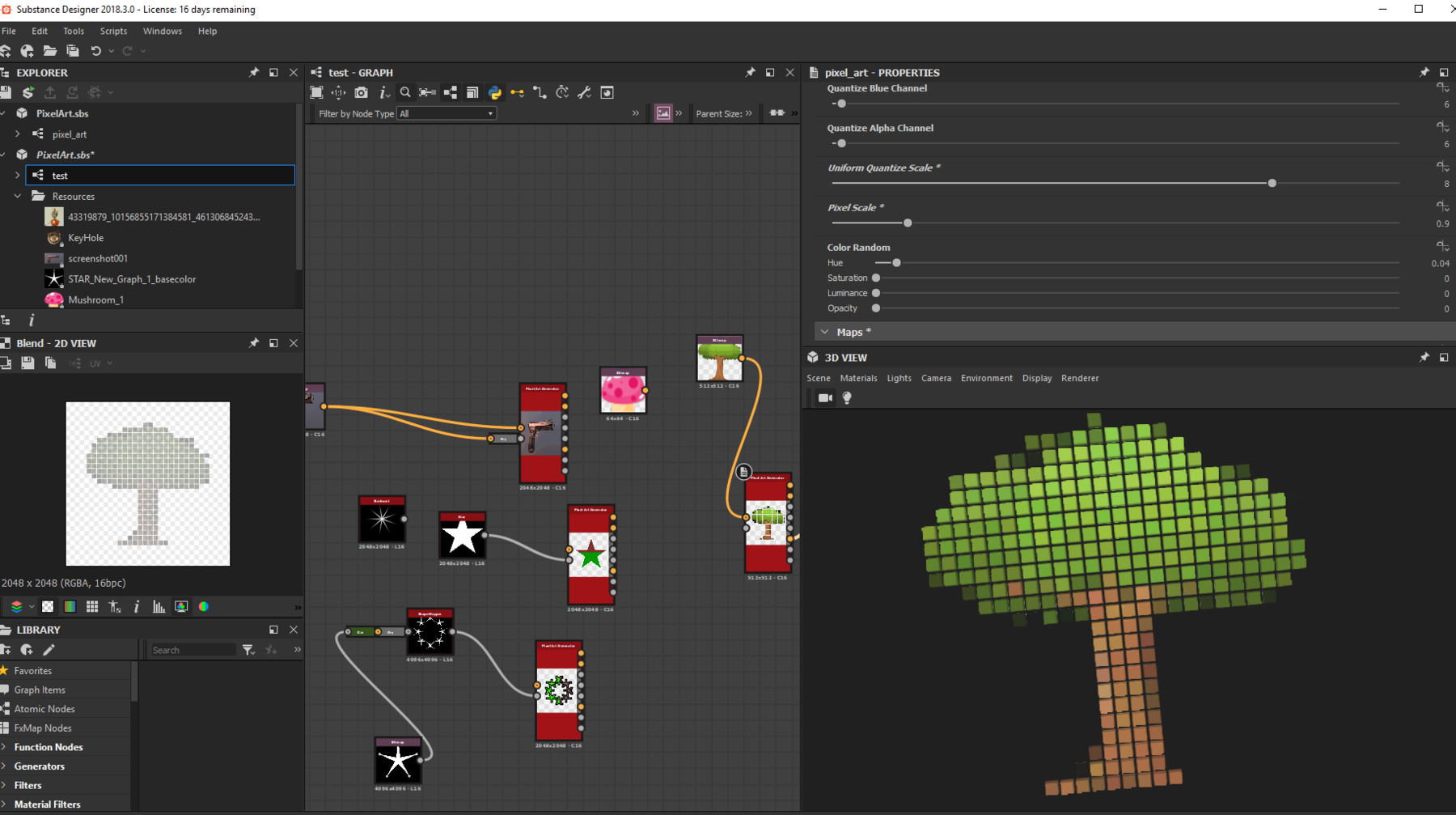Click fit-graph-to-view icon in graph toolbar
Image resolution: width=1456 pixels, height=815 pixels.
pyautogui.click(x=316, y=92)
